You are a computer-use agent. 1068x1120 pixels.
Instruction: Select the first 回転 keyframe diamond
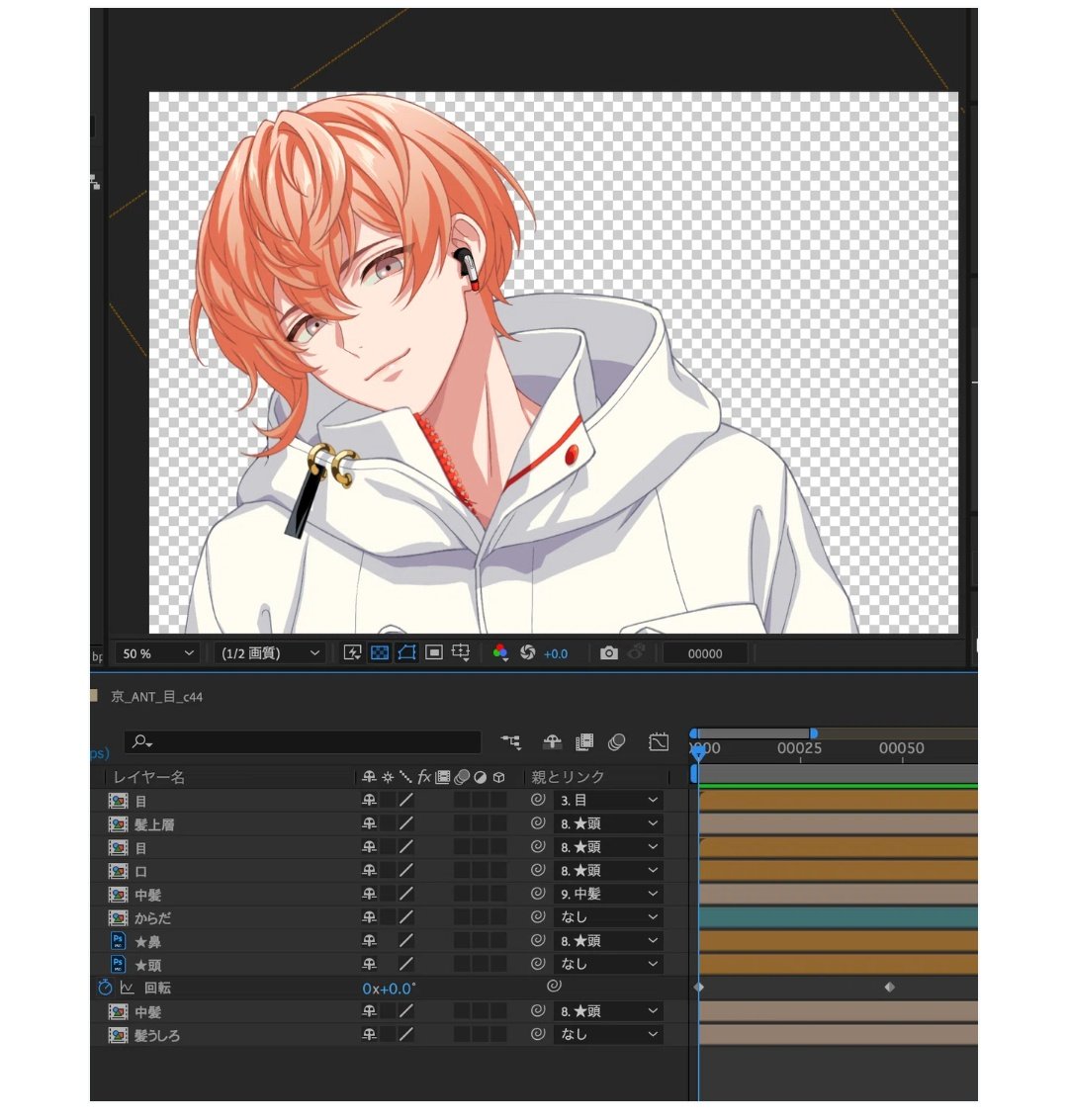coord(699,988)
